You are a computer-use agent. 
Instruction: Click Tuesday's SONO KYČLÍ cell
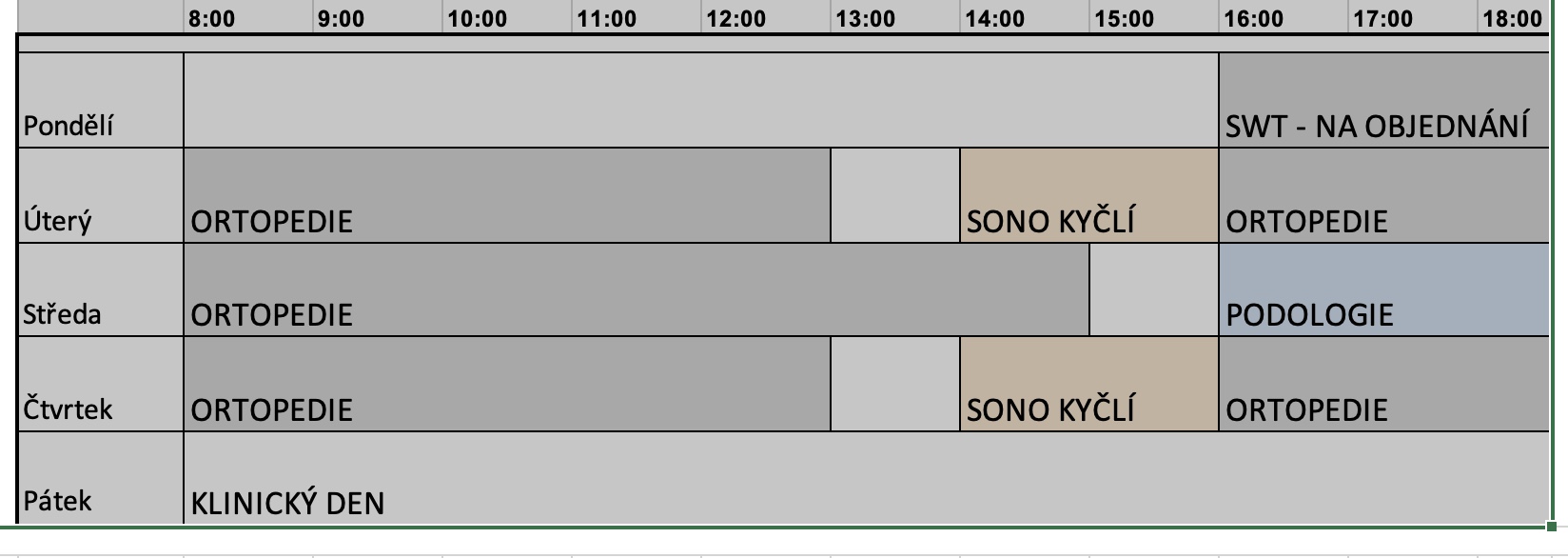[x=1088, y=196]
